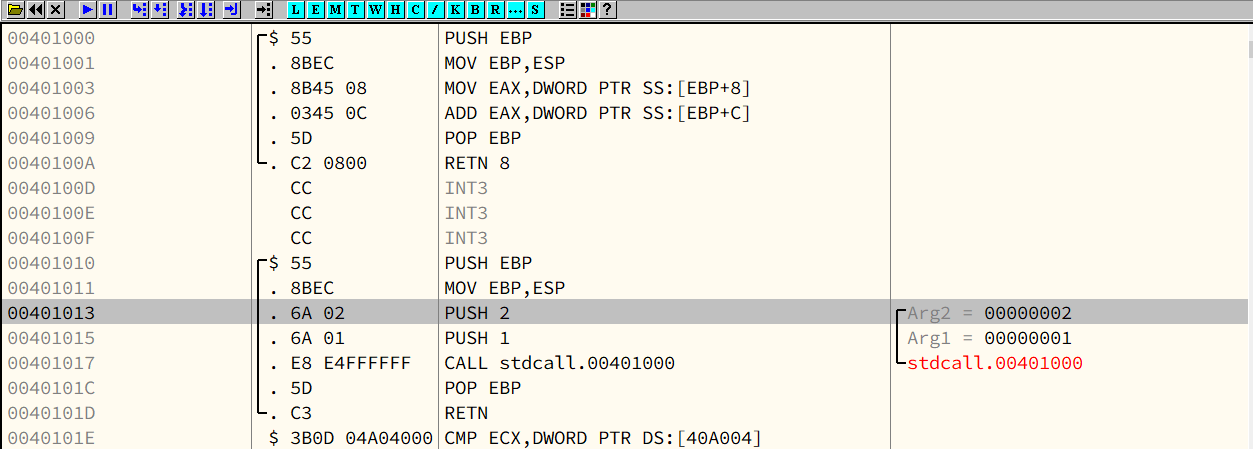Viewport: 1253px width, 449px height.
Task: Open Call stack with K button
Action: click(457, 10)
